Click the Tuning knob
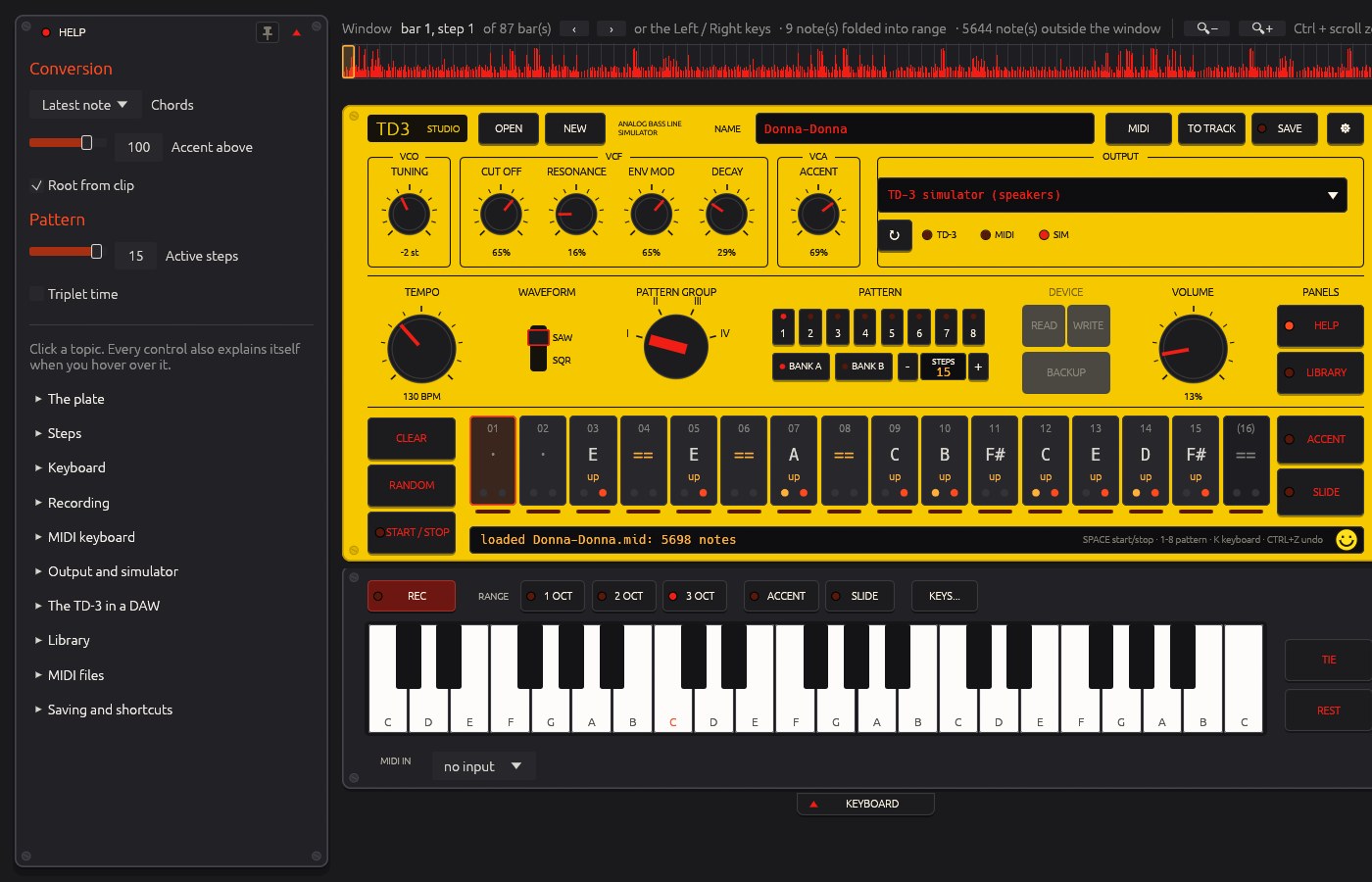This screenshot has width=1372, height=882. pos(409,214)
